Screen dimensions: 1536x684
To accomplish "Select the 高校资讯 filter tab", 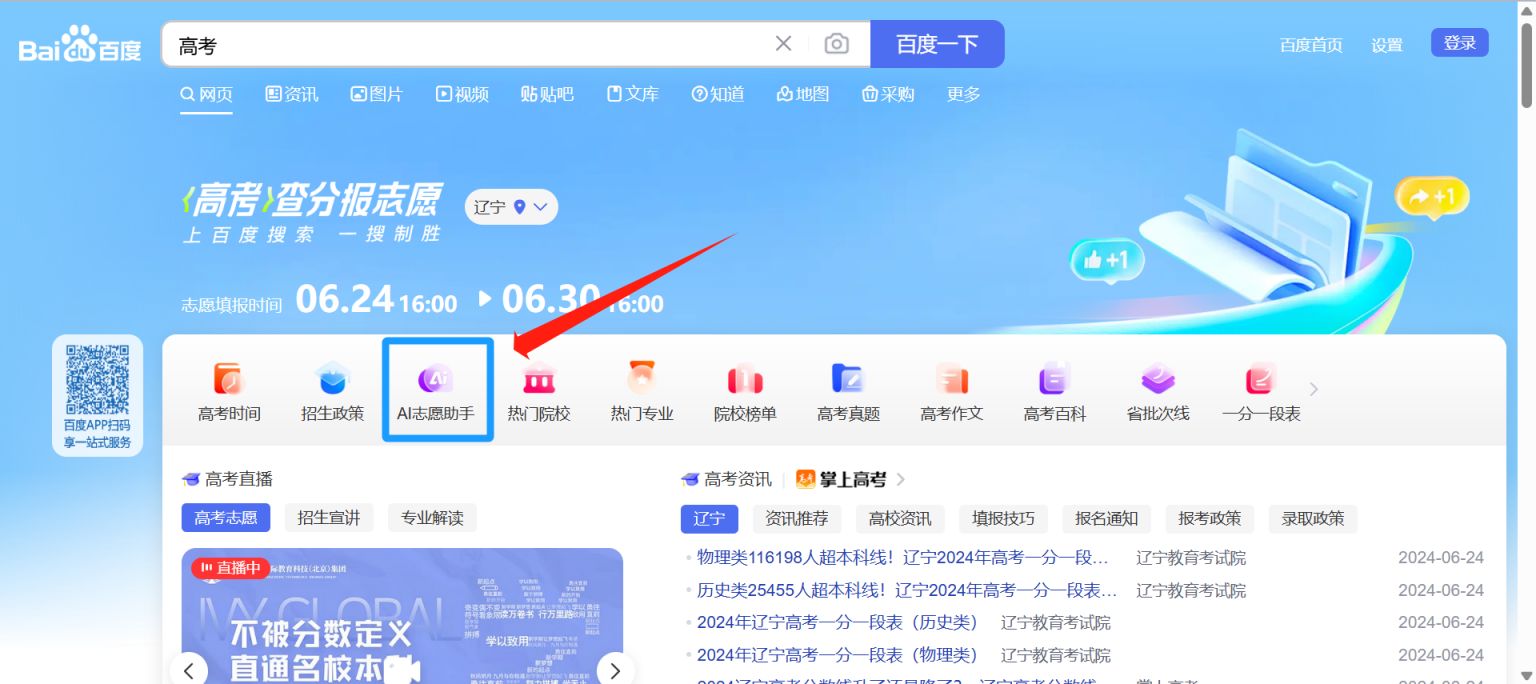I will pos(900,518).
